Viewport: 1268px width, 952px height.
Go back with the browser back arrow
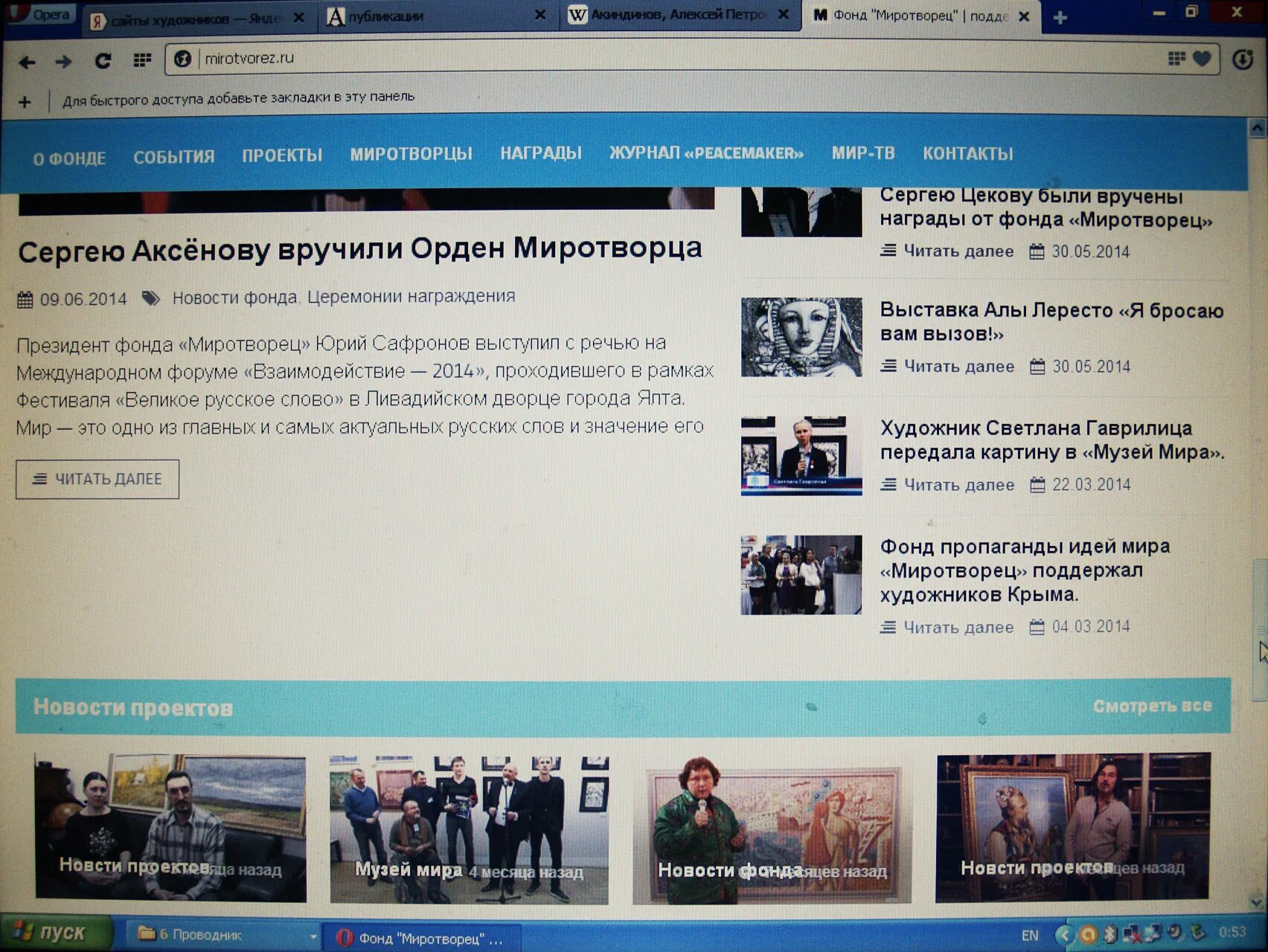[28, 62]
